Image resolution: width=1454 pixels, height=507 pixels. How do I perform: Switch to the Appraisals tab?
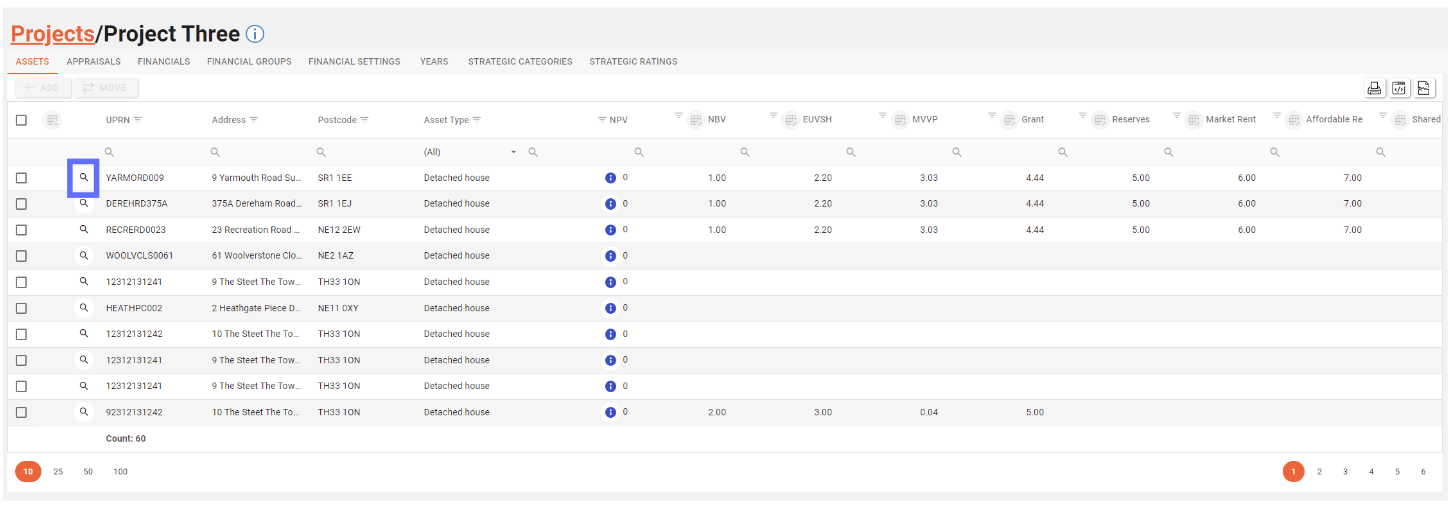(x=93, y=62)
